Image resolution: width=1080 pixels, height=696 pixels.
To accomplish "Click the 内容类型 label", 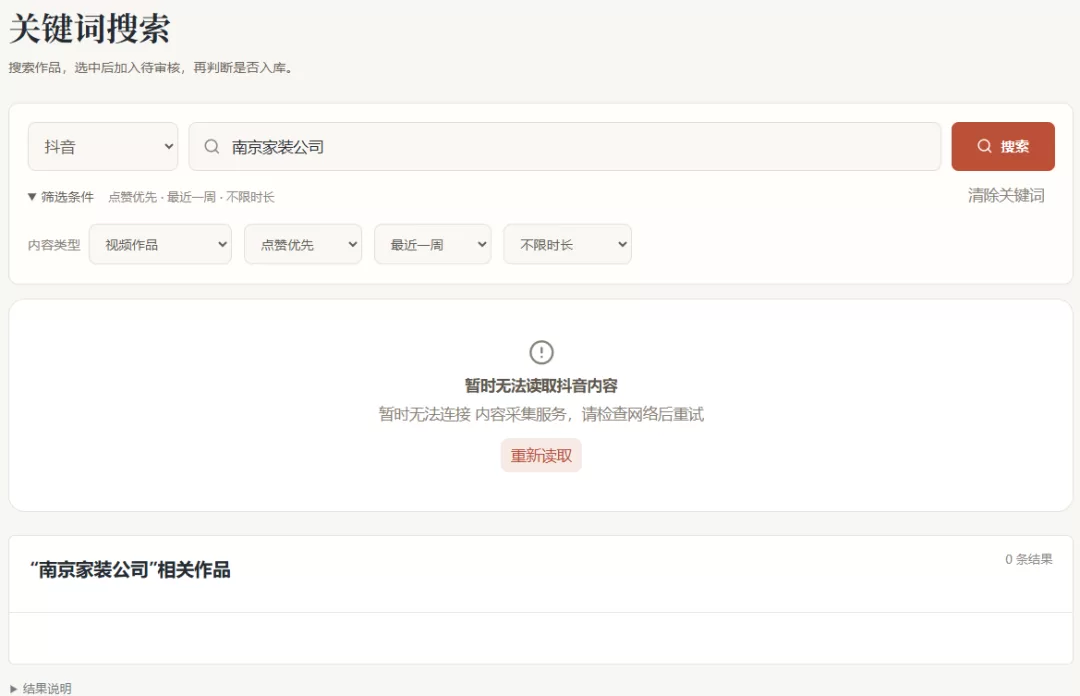I will click(54, 245).
